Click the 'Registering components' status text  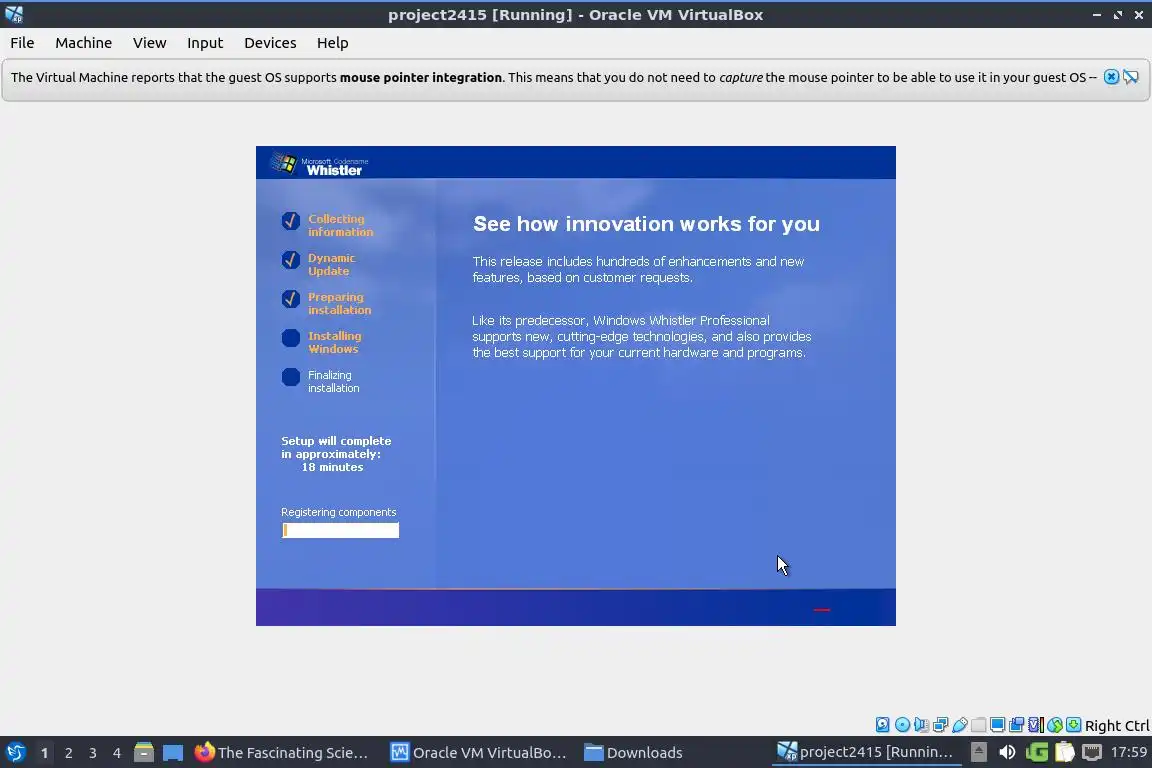pyautogui.click(x=339, y=512)
